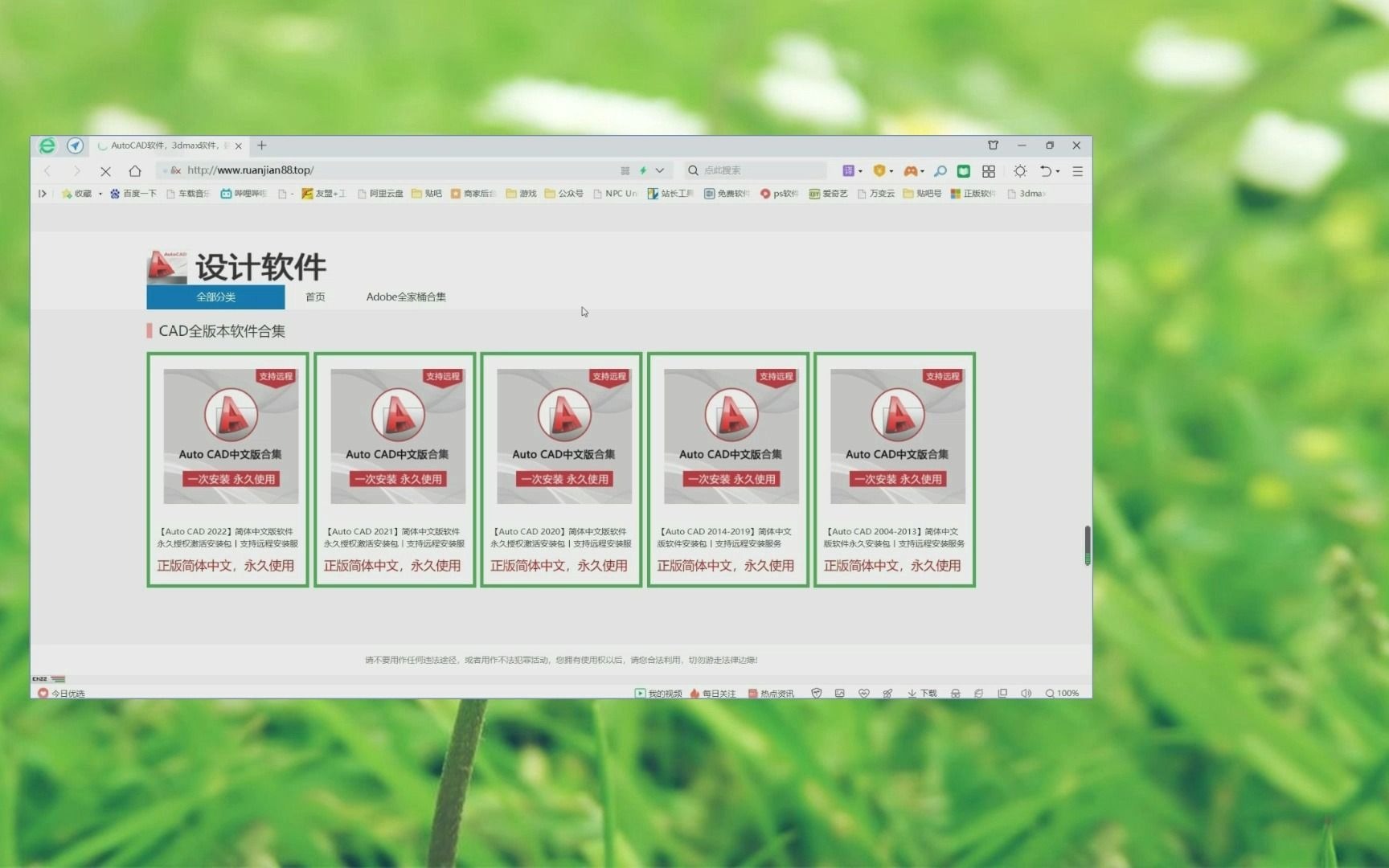Select 全部分类 navigation item
Screen dimensions: 1389x868
click(215, 297)
